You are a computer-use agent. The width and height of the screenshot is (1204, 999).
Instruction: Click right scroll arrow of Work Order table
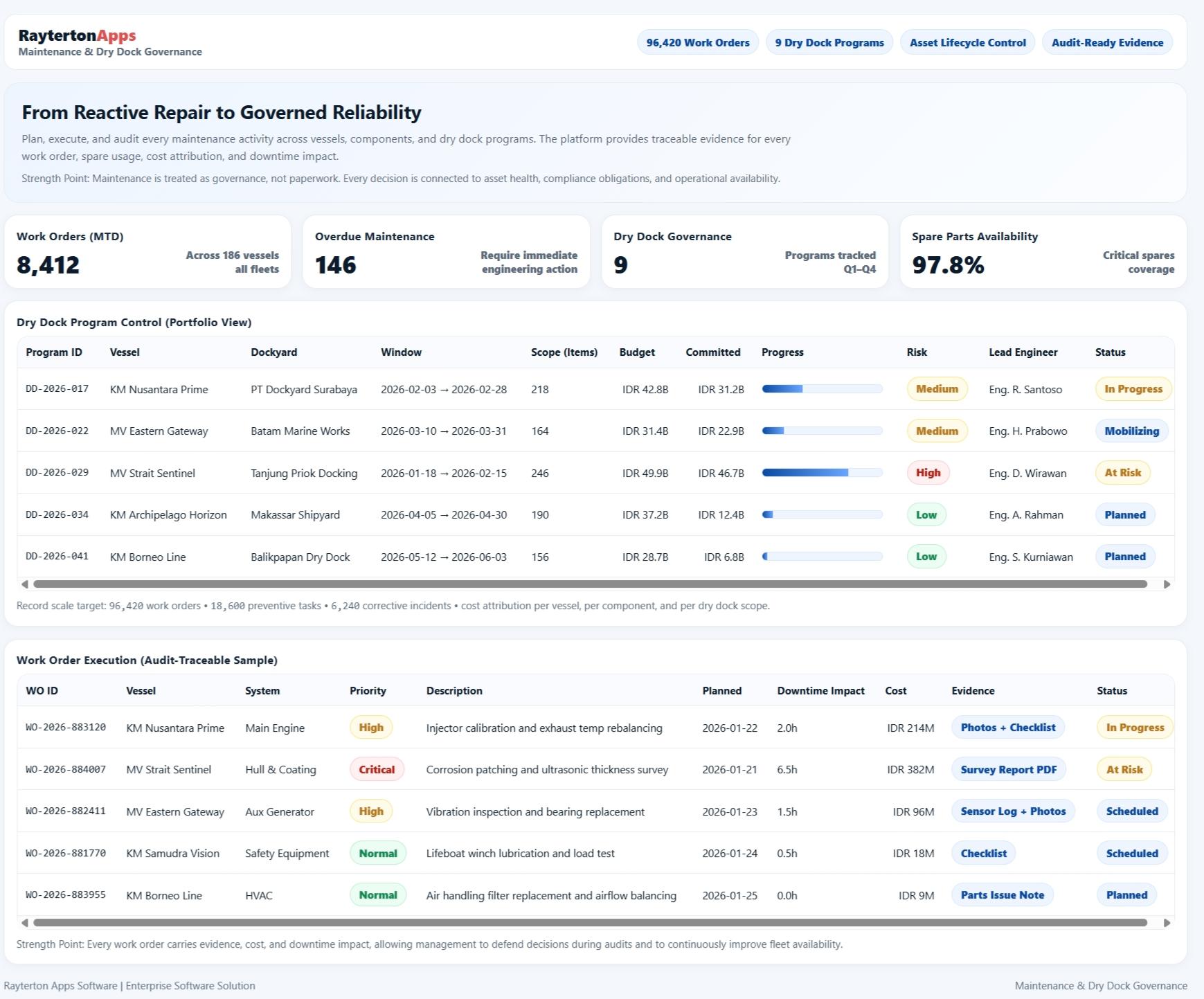click(x=1167, y=923)
